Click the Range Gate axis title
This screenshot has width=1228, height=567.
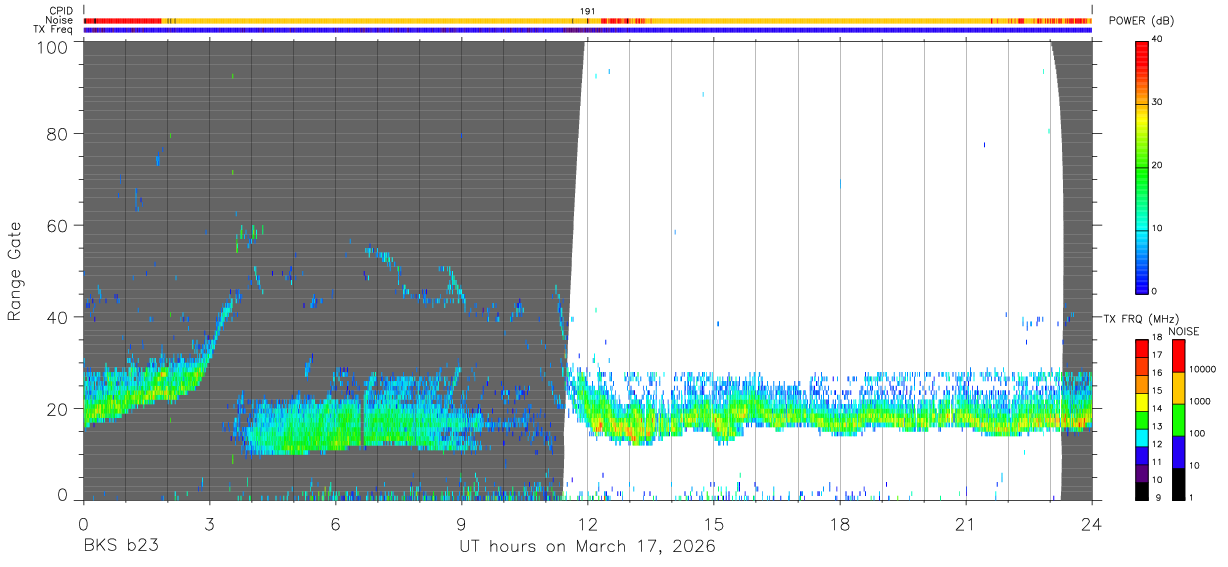pyautogui.click(x=16, y=272)
